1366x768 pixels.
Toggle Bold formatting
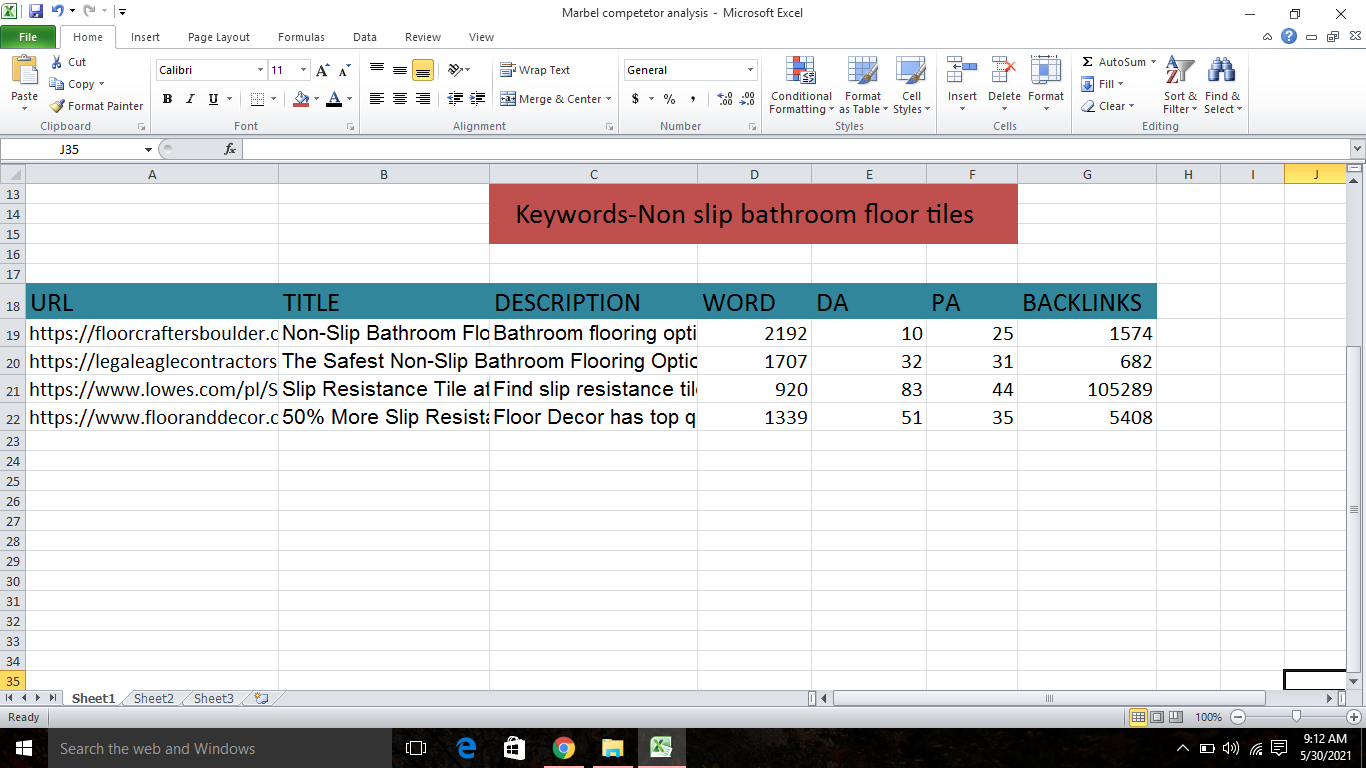point(167,99)
